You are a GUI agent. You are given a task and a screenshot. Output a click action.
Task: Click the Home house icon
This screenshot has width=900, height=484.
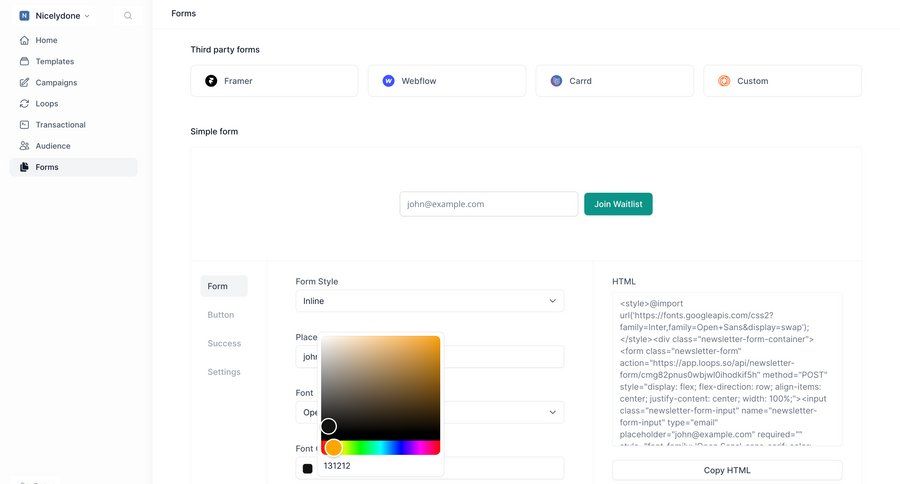click(x=24, y=40)
